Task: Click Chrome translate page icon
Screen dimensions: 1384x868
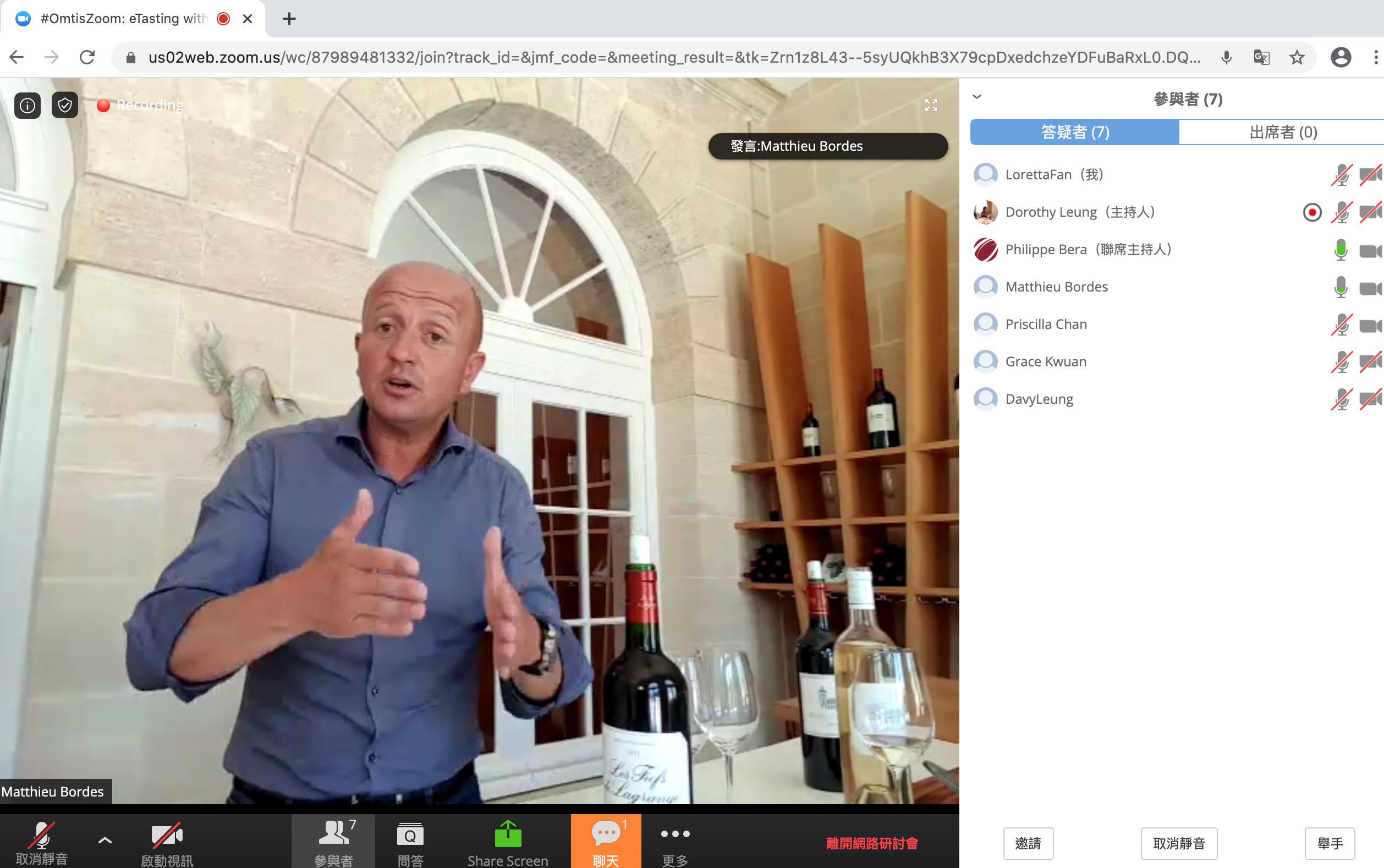Action: click(1262, 57)
